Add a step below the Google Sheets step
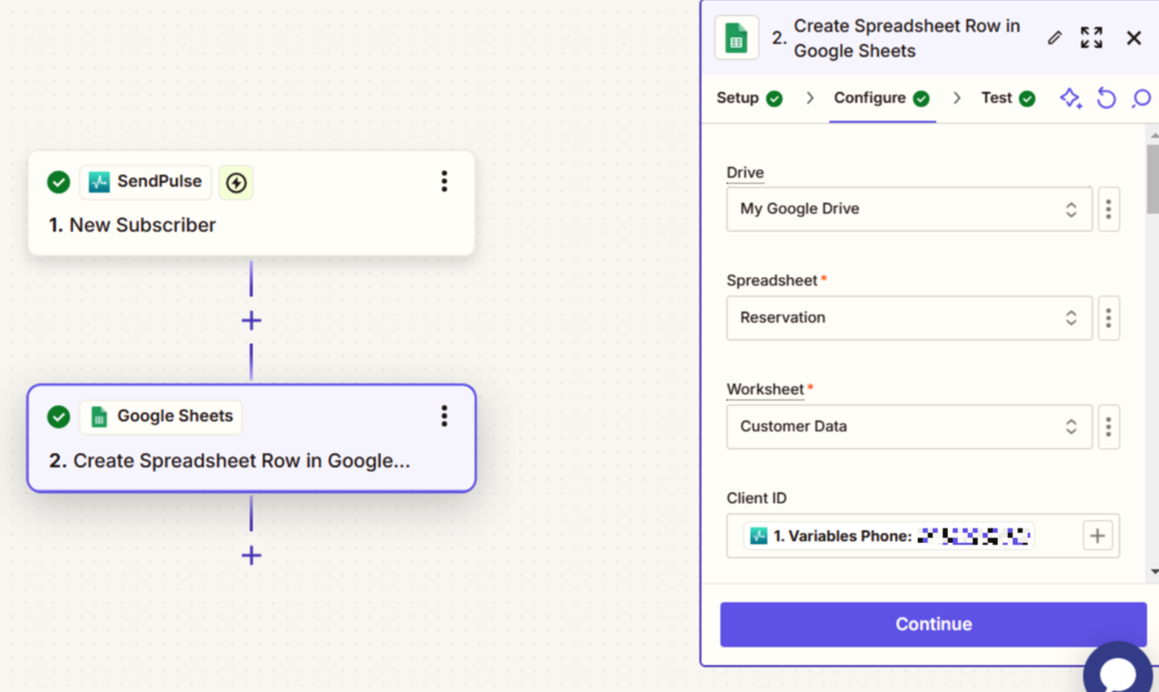Image resolution: width=1159 pixels, height=692 pixels. [x=251, y=556]
